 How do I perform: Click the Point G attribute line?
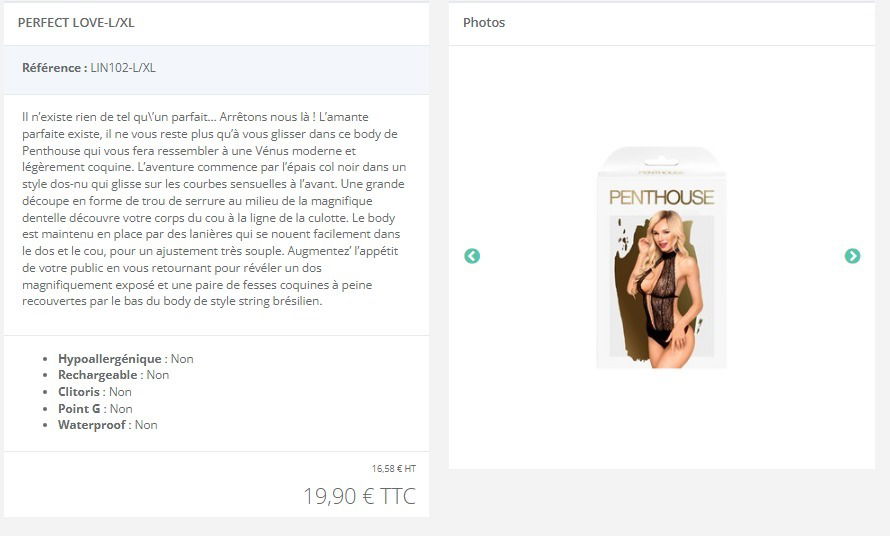(x=95, y=409)
